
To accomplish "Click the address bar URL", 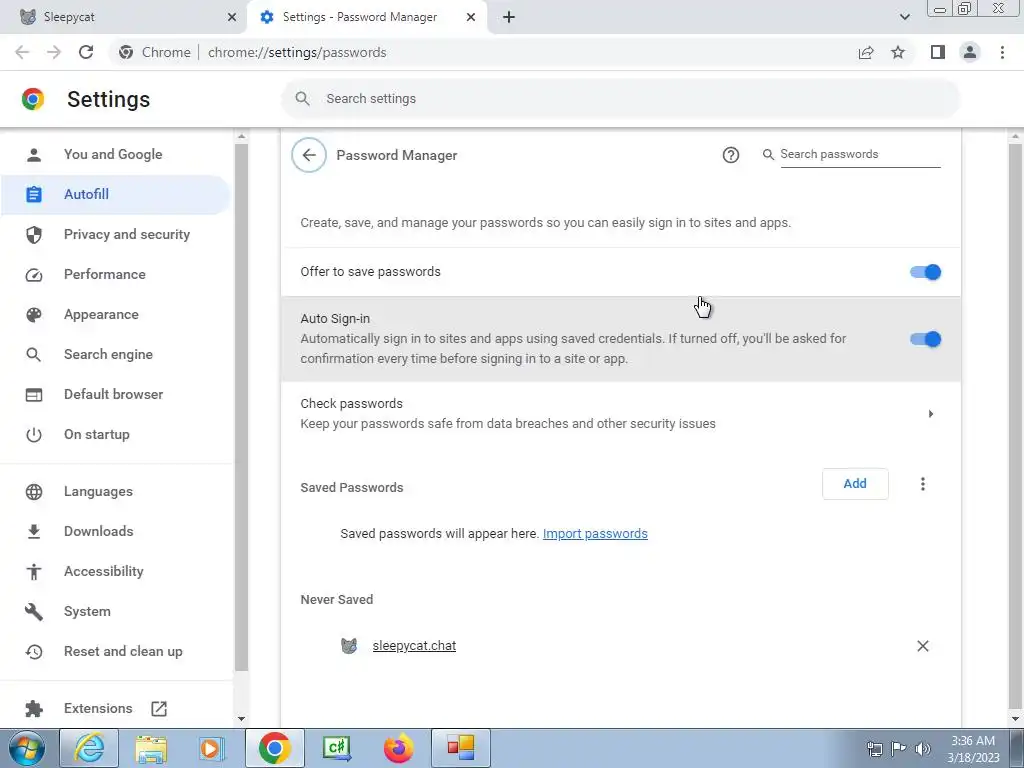I will pyautogui.click(x=297, y=52).
